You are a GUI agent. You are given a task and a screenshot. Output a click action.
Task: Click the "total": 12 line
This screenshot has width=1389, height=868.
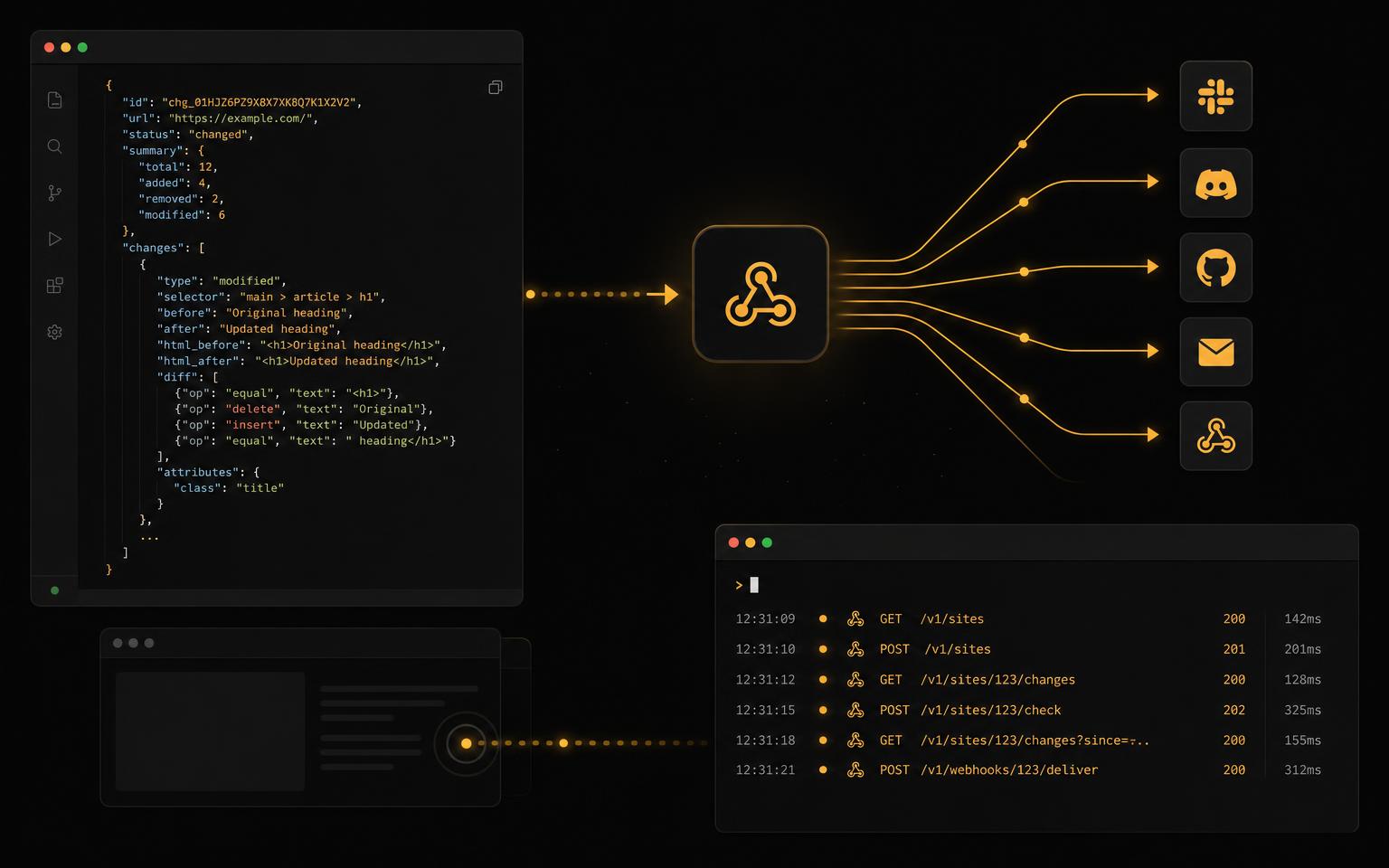[x=178, y=166]
